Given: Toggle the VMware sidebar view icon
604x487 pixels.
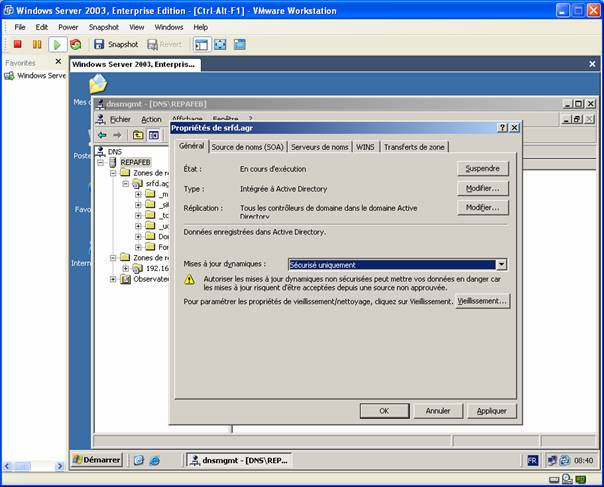Looking at the screenshot, I should tap(201, 45).
